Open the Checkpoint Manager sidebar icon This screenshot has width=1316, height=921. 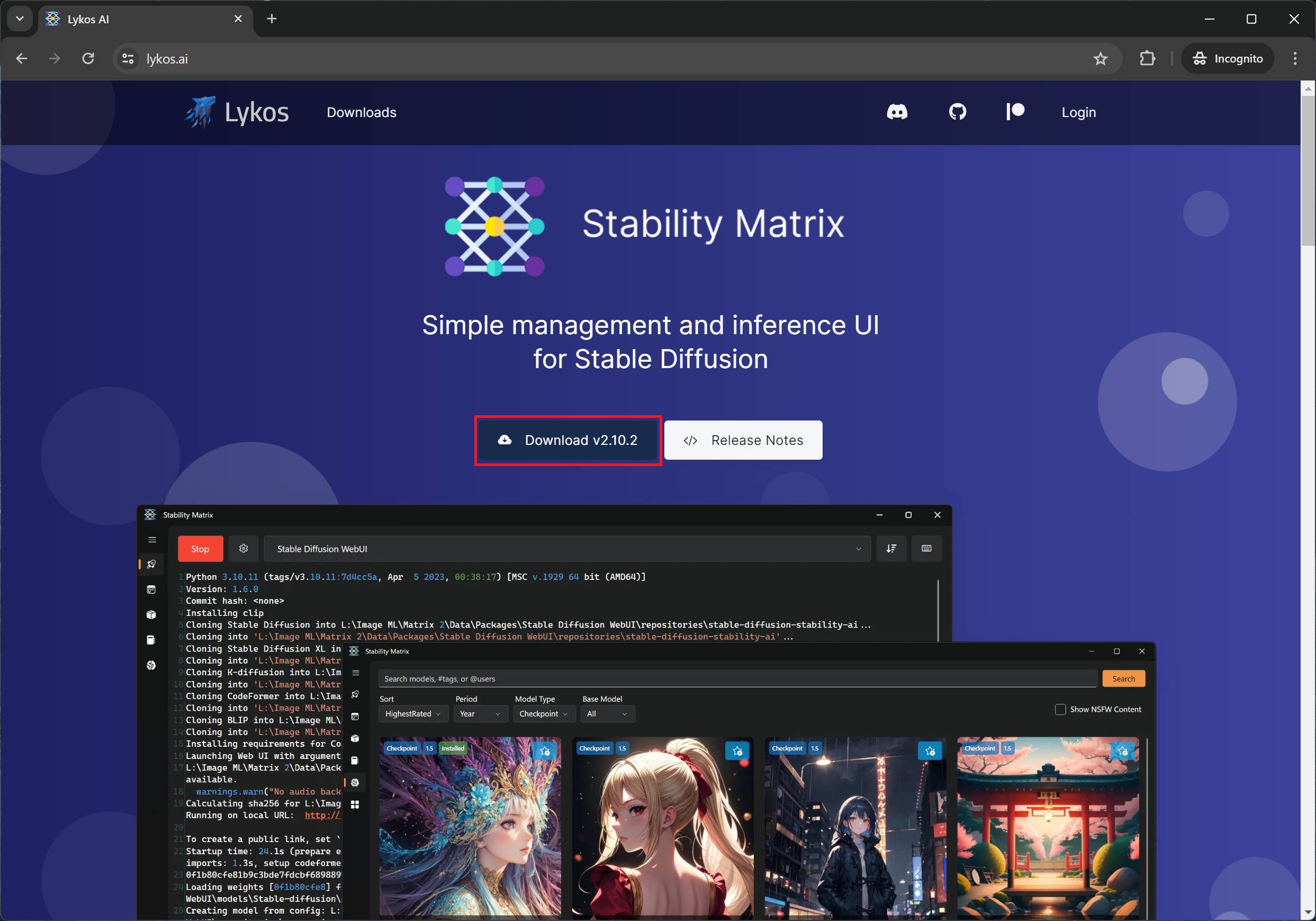pos(151,639)
